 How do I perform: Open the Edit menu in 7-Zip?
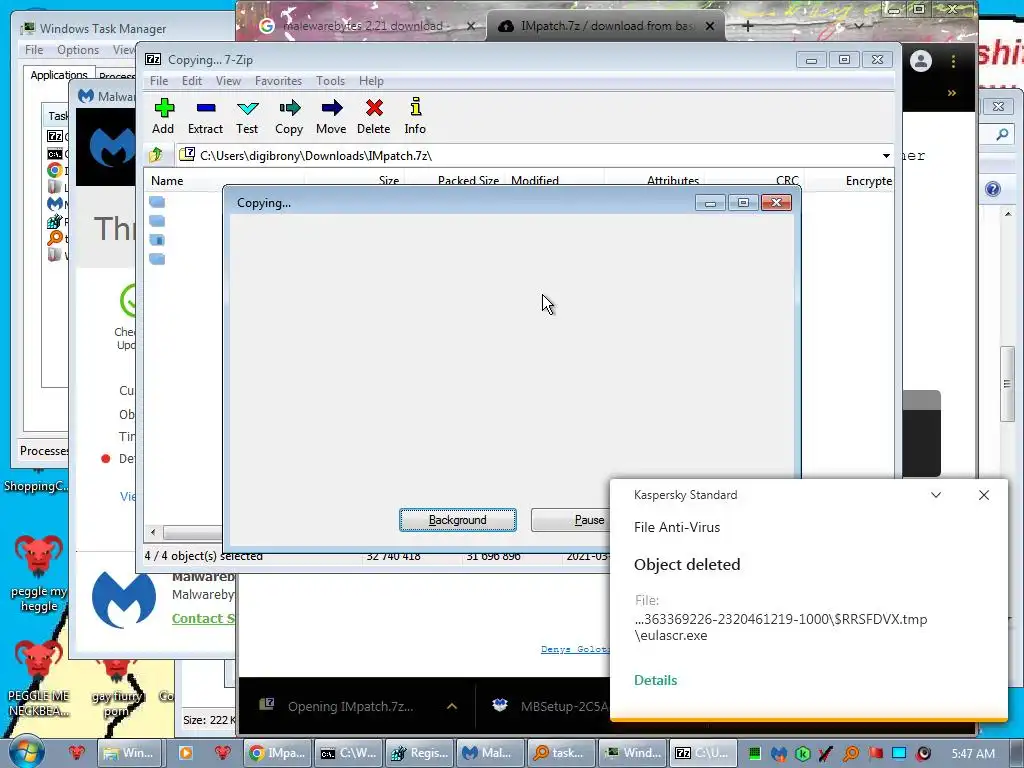coord(191,81)
